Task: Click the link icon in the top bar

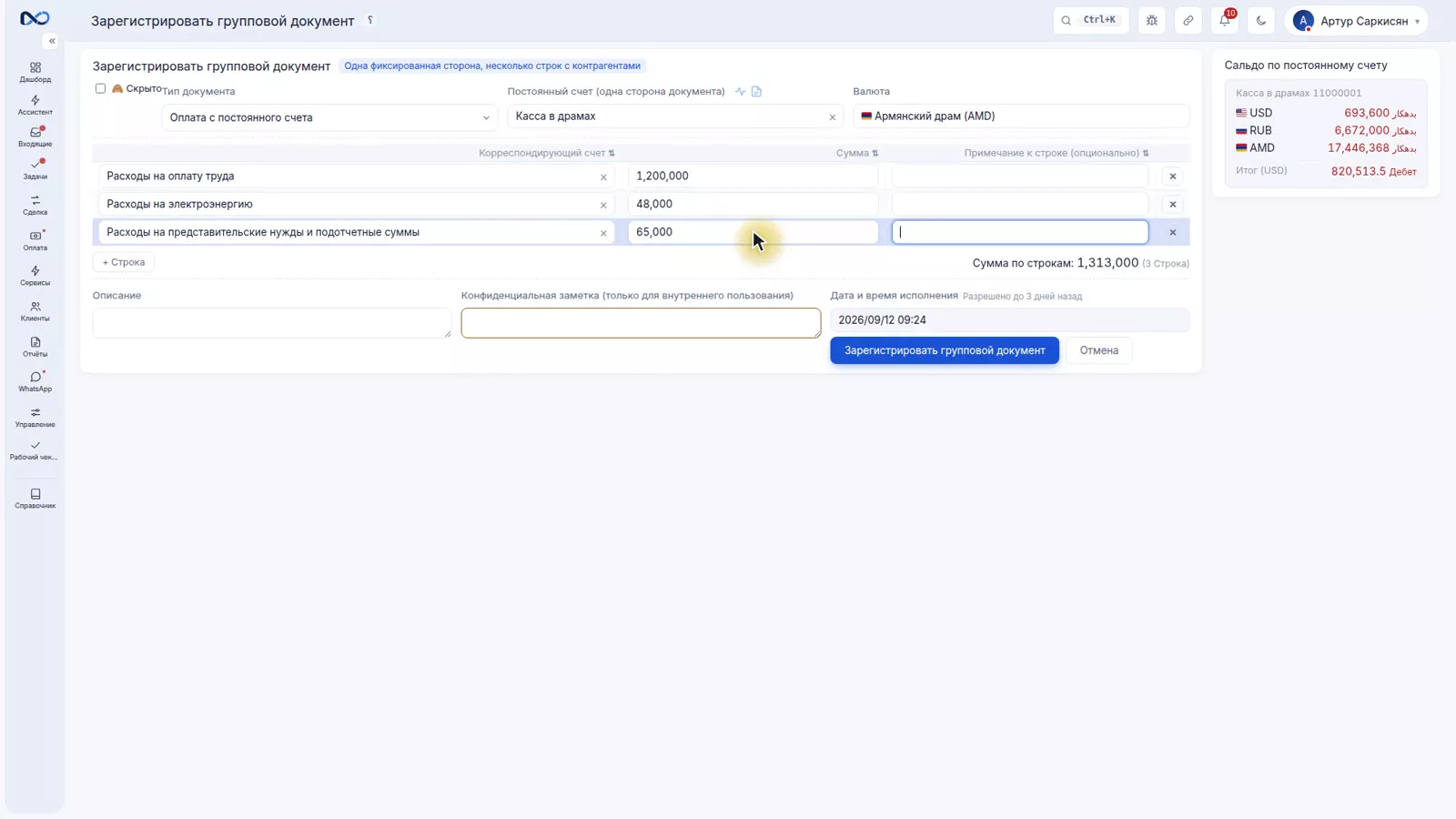Action: coord(1188,20)
